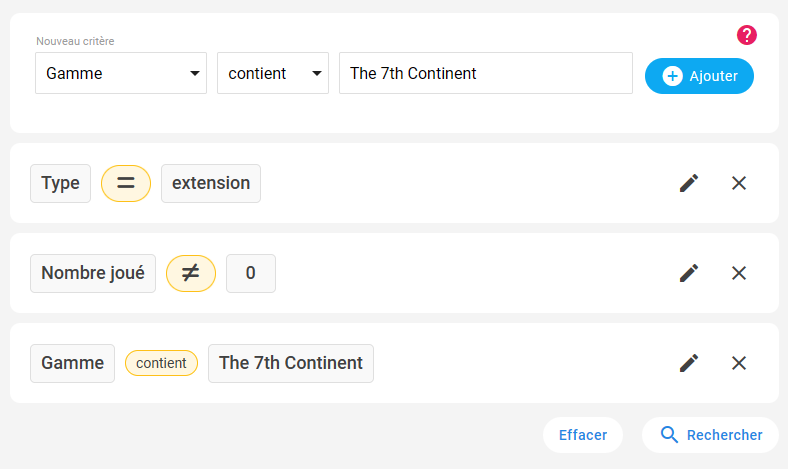Click the not-equal operator chip

tap(191, 274)
